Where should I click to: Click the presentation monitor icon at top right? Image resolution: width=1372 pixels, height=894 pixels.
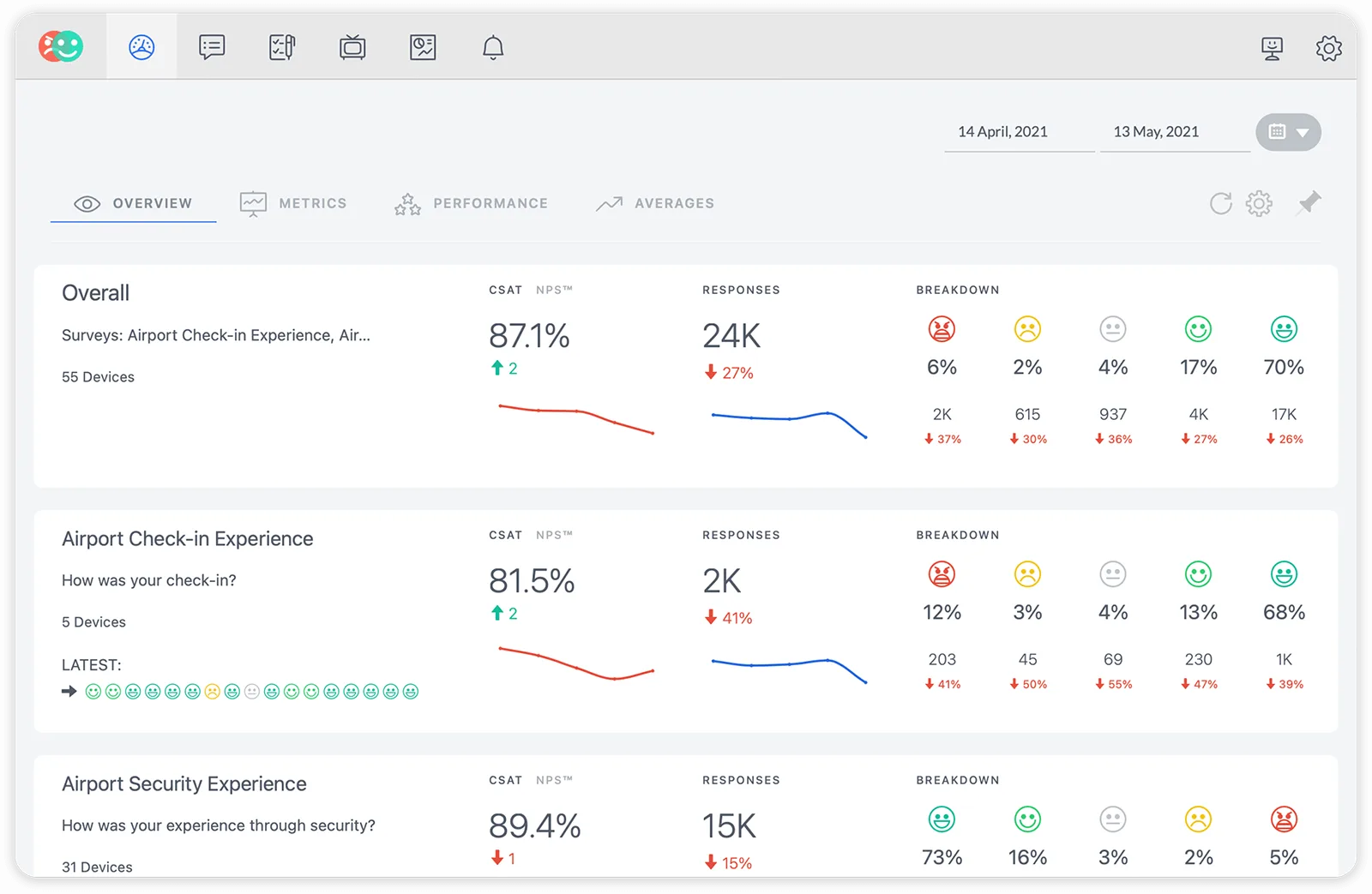[x=1272, y=48]
